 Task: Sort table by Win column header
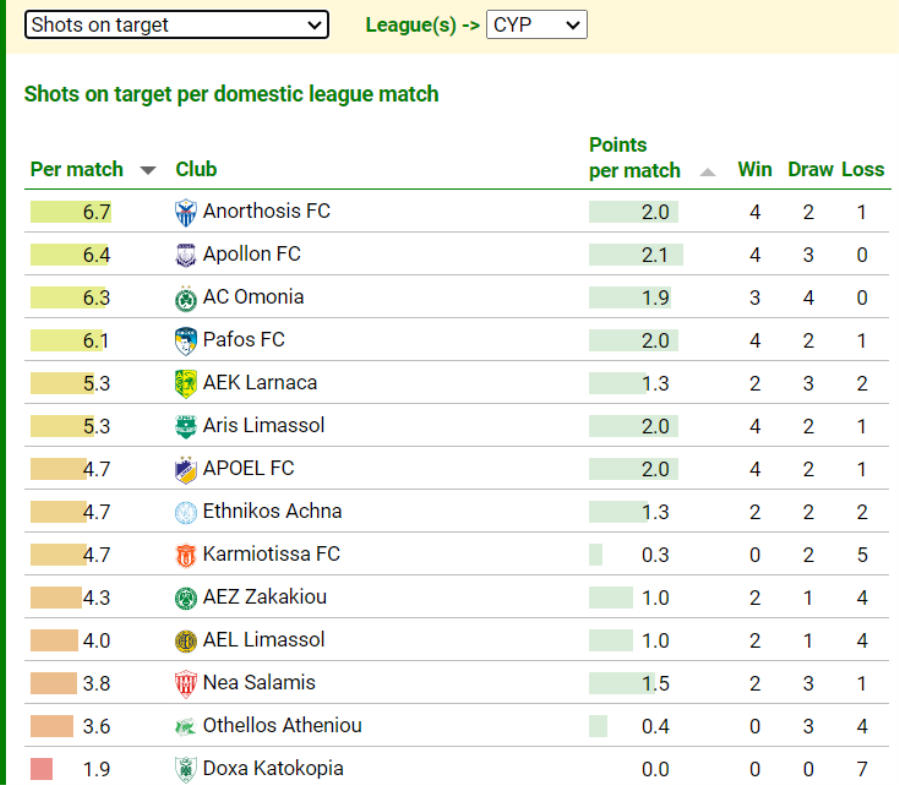point(754,169)
